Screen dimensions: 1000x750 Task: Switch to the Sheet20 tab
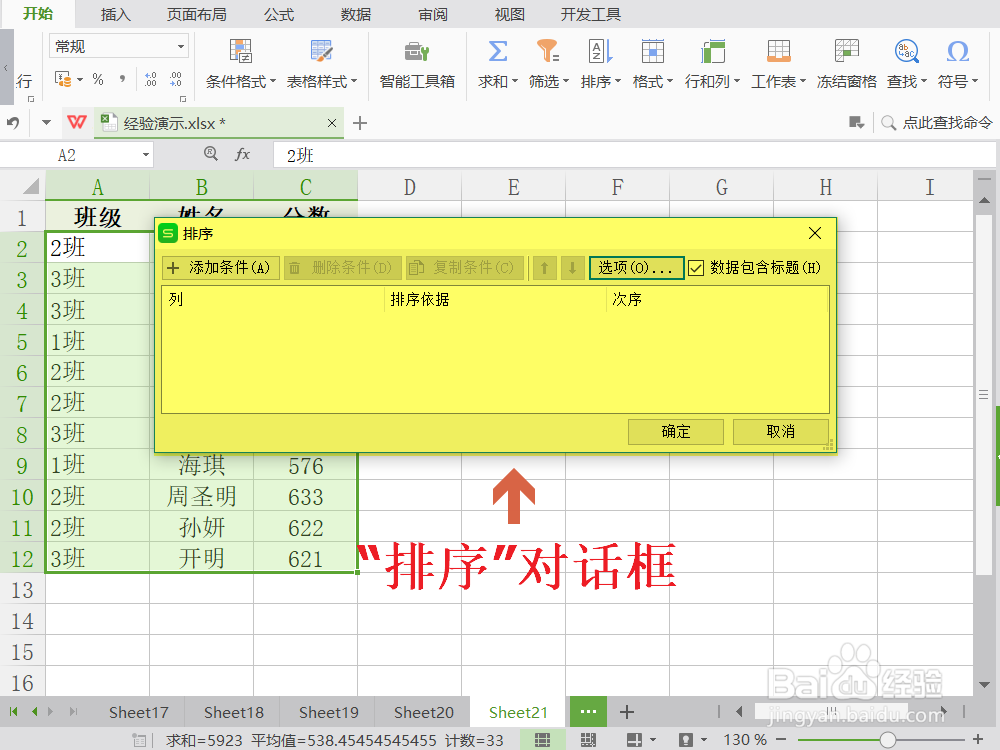click(423, 712)
